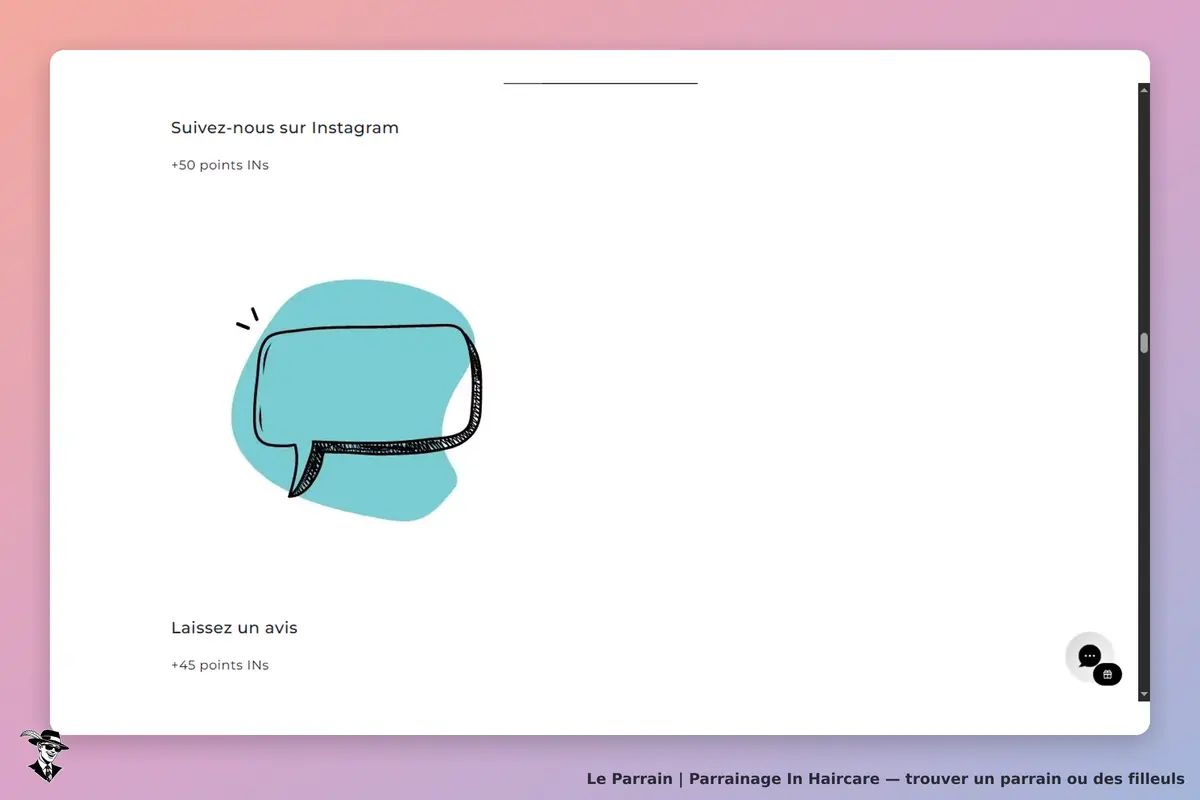Open the chat bubble widget
1200x800 pixels.
[x=1089, y=656]
